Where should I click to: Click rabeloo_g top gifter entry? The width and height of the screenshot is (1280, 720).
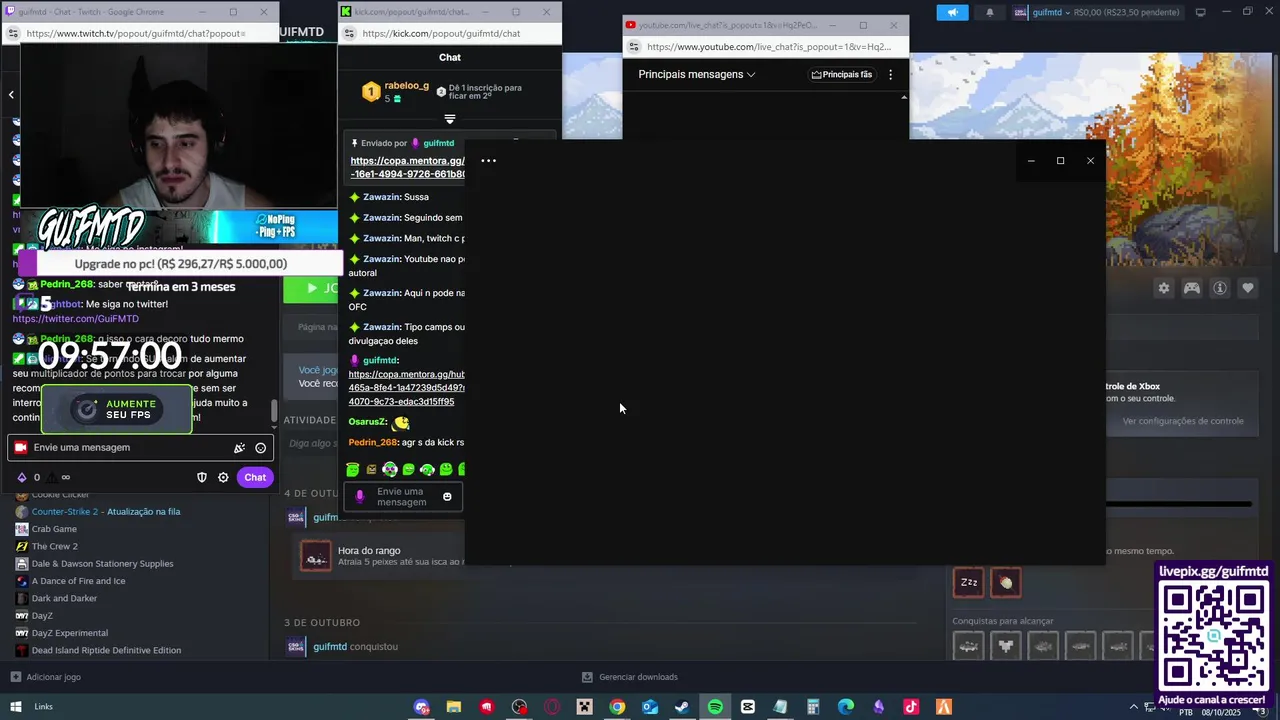pyautogui.click(x=395, y=92)
